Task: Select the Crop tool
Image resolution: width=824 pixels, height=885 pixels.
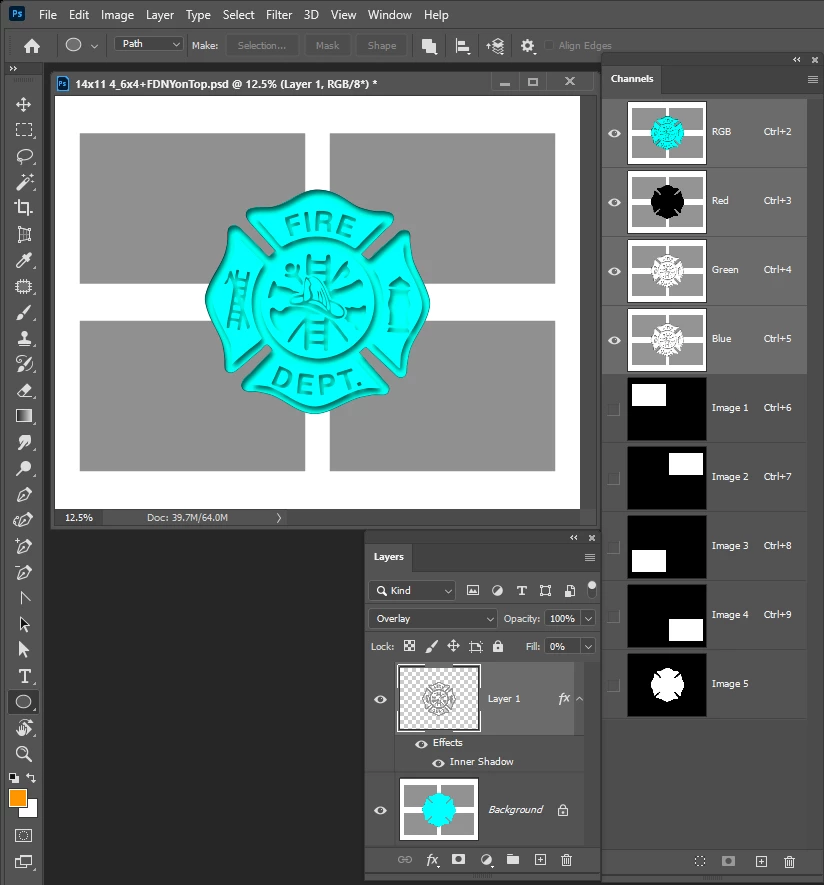Action: click(23, 208)
